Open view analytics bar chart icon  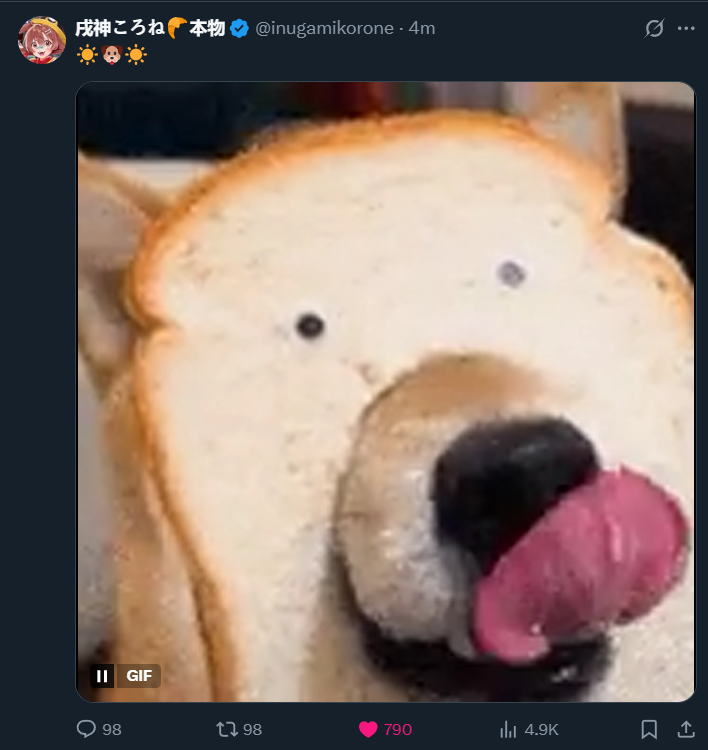[508, 729]
